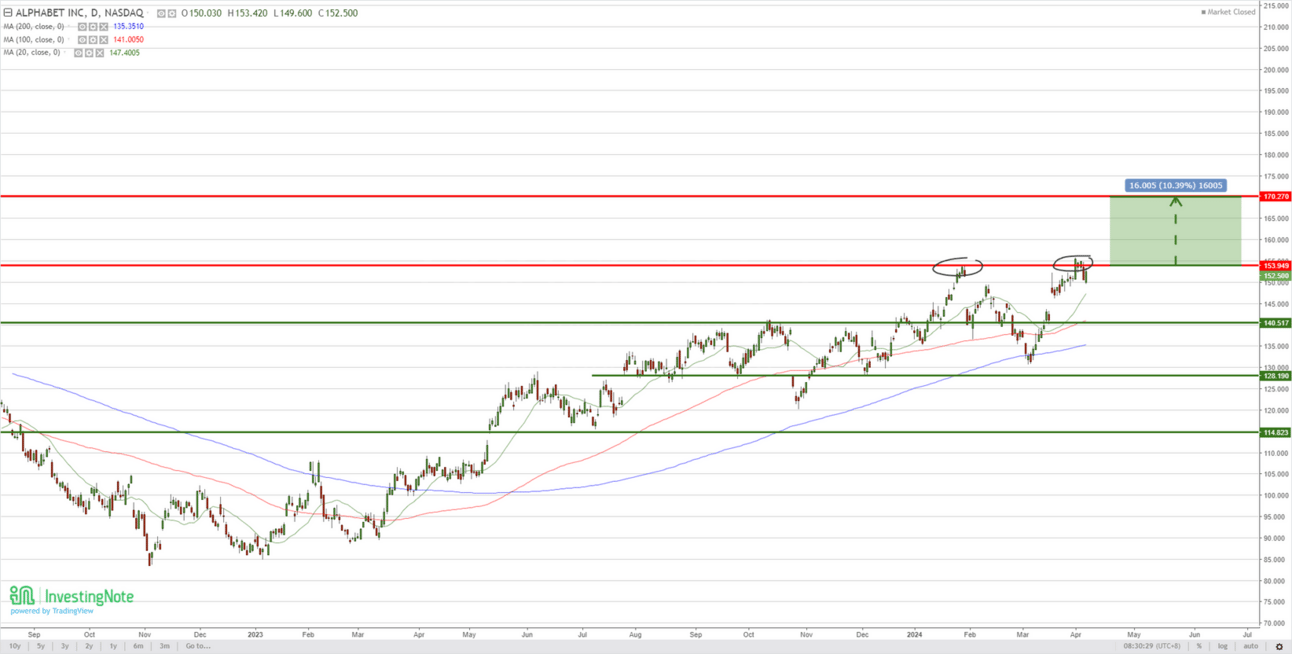Click the 16.005 (10.39%) measurement label

(x=1175, y=185)
